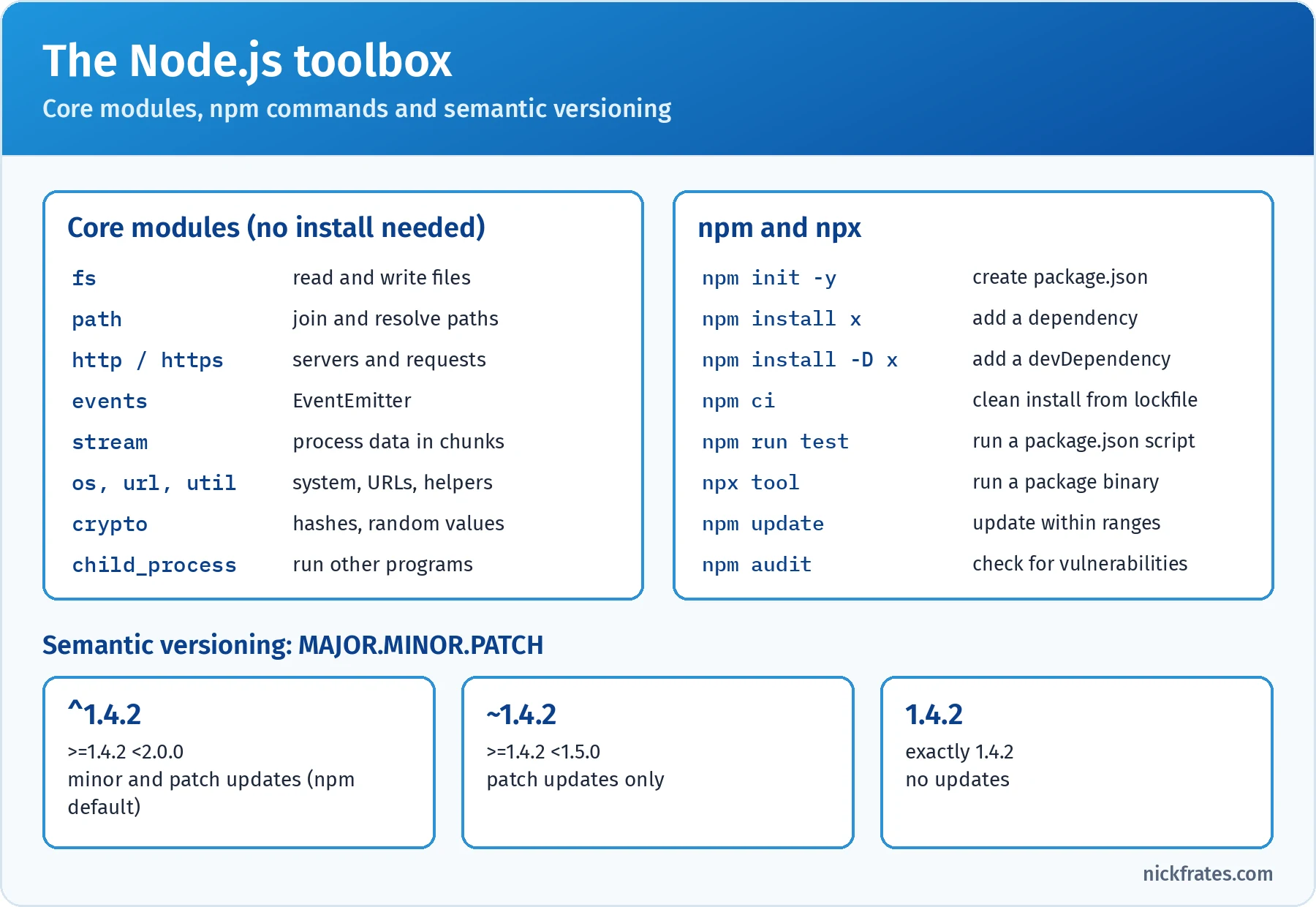This screenshot has width=1316, height=907.
Task: Click 'join and resolve paths' description
Action: click(396, 319)
